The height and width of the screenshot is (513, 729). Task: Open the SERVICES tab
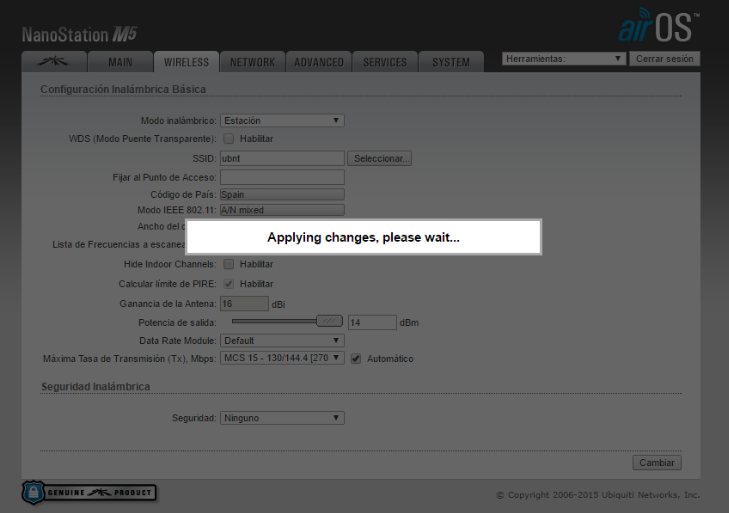[x=384, y=62]
